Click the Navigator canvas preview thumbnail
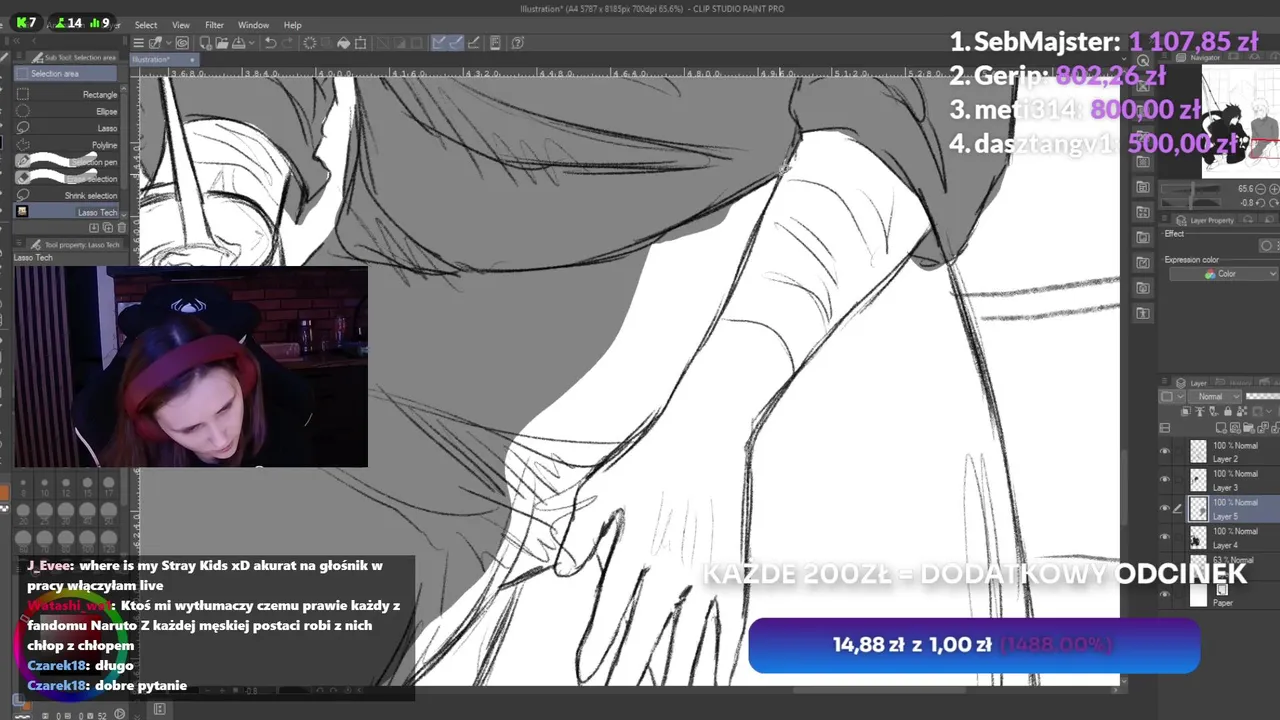 click(x=1240, y=121)
